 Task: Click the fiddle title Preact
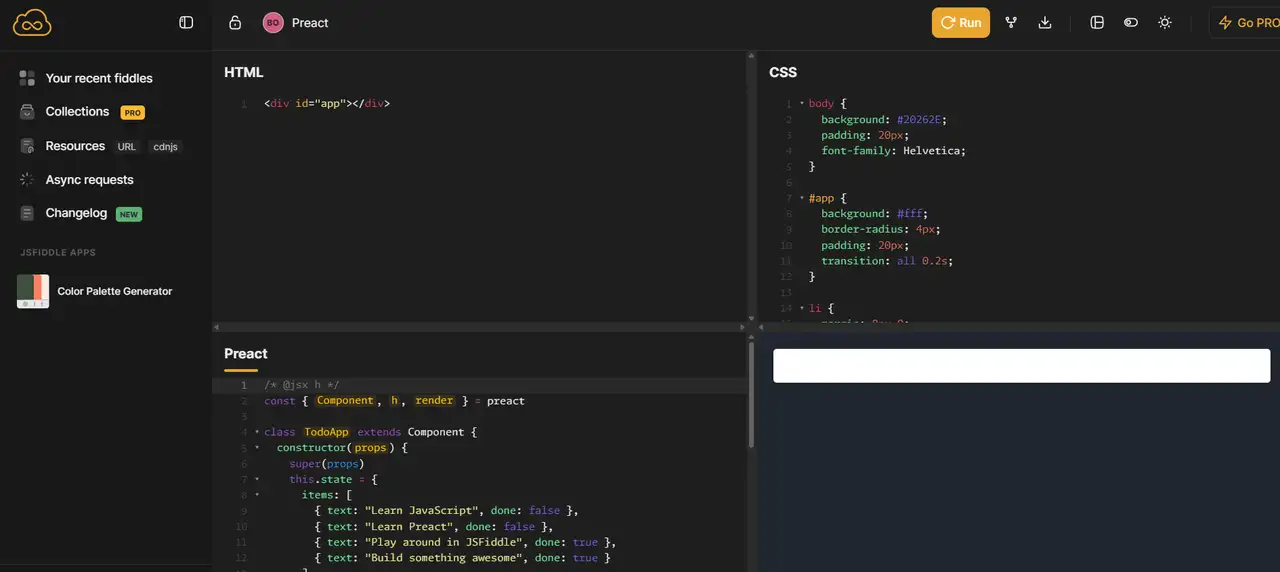click(x=310, y=23)
